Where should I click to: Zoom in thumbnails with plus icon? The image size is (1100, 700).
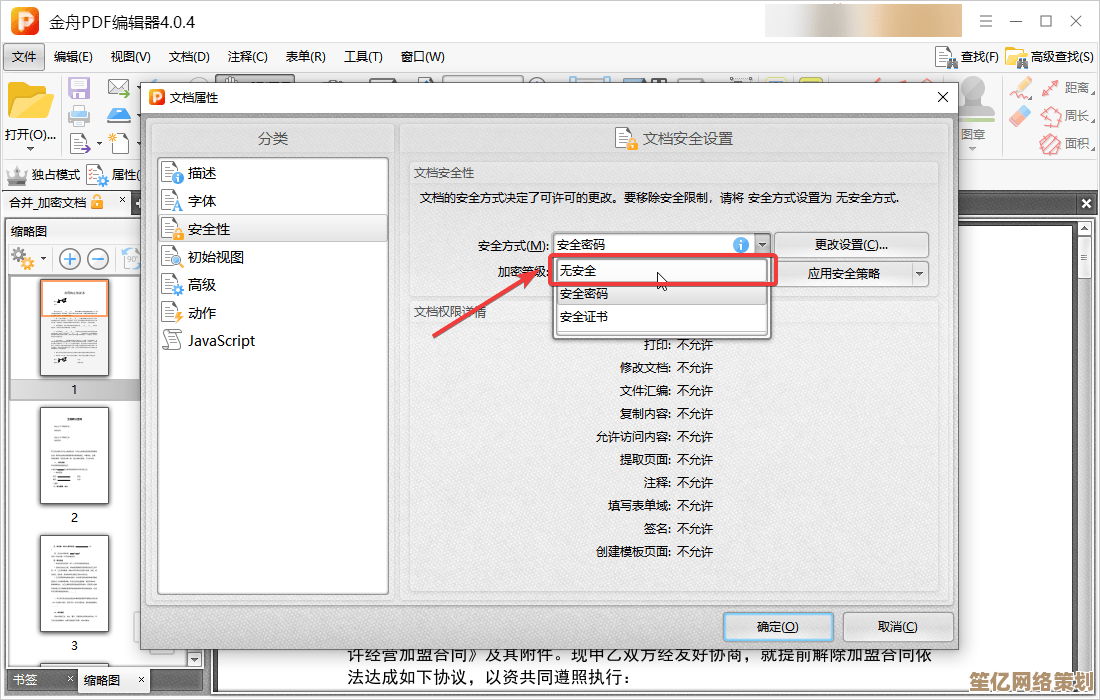70,259
